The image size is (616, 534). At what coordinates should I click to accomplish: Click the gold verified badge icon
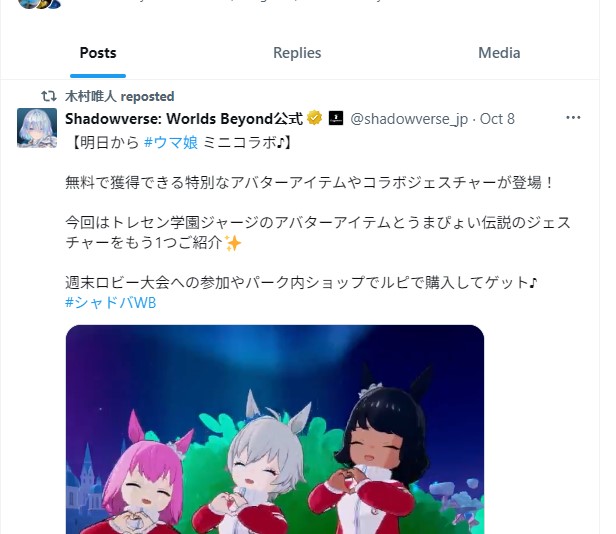tap(314, 118)
